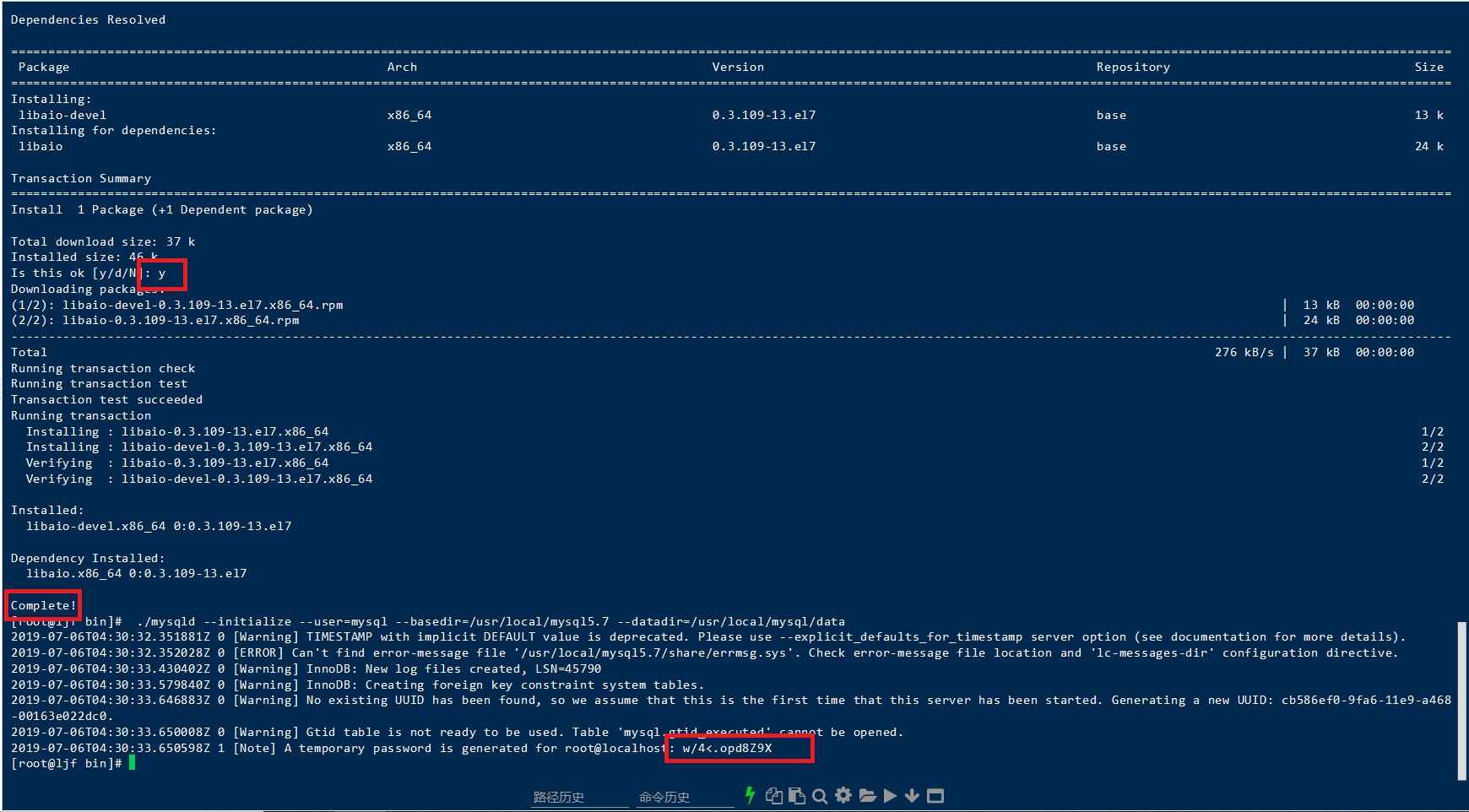This screenshot has height=812, width=1469.
Task: Open settings via the gear icon
Action: tap(843, 795)
